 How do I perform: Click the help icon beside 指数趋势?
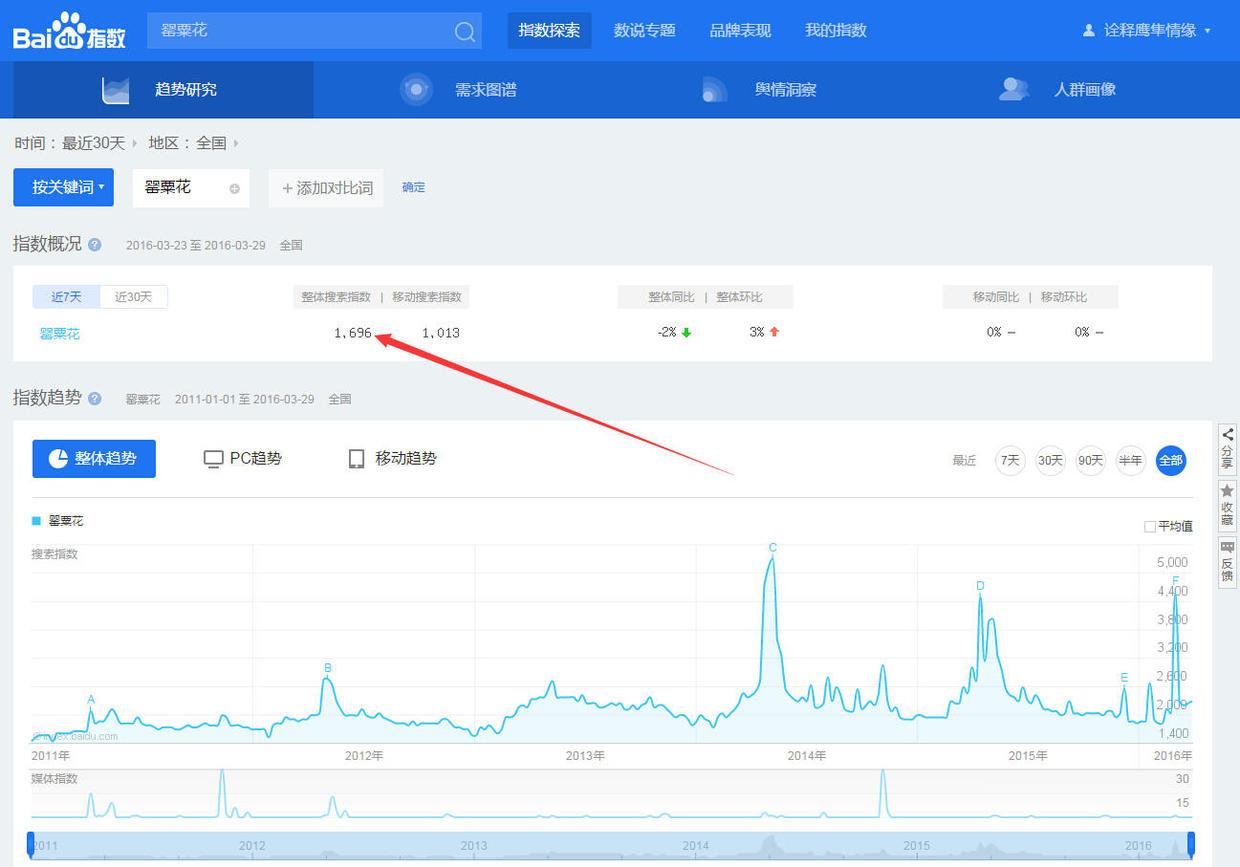(x=95, y=398)
